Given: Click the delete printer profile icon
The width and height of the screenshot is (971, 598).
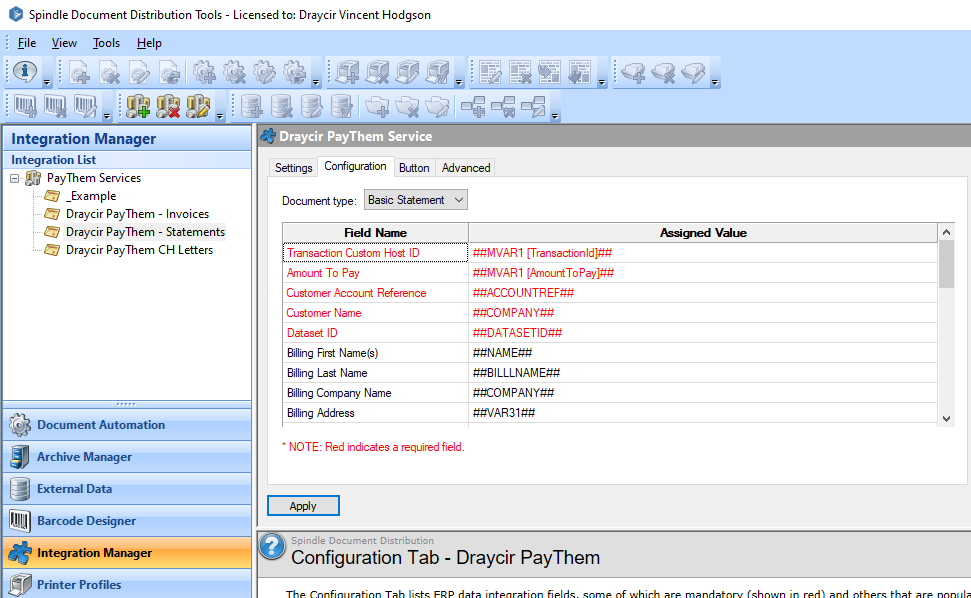Looking at the screenshot, I should click(377, 72).
